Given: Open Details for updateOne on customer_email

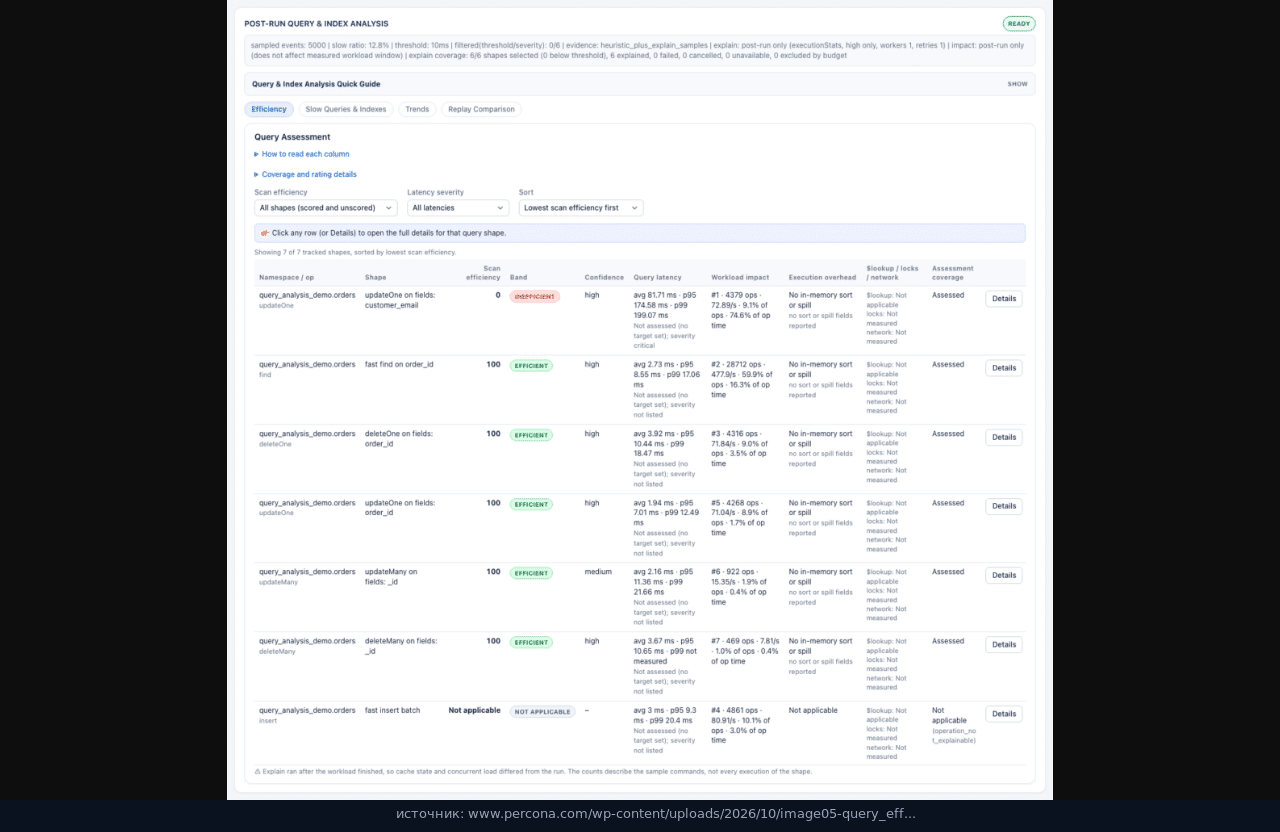Looking at the screenshot, I should coord(1004,299).
